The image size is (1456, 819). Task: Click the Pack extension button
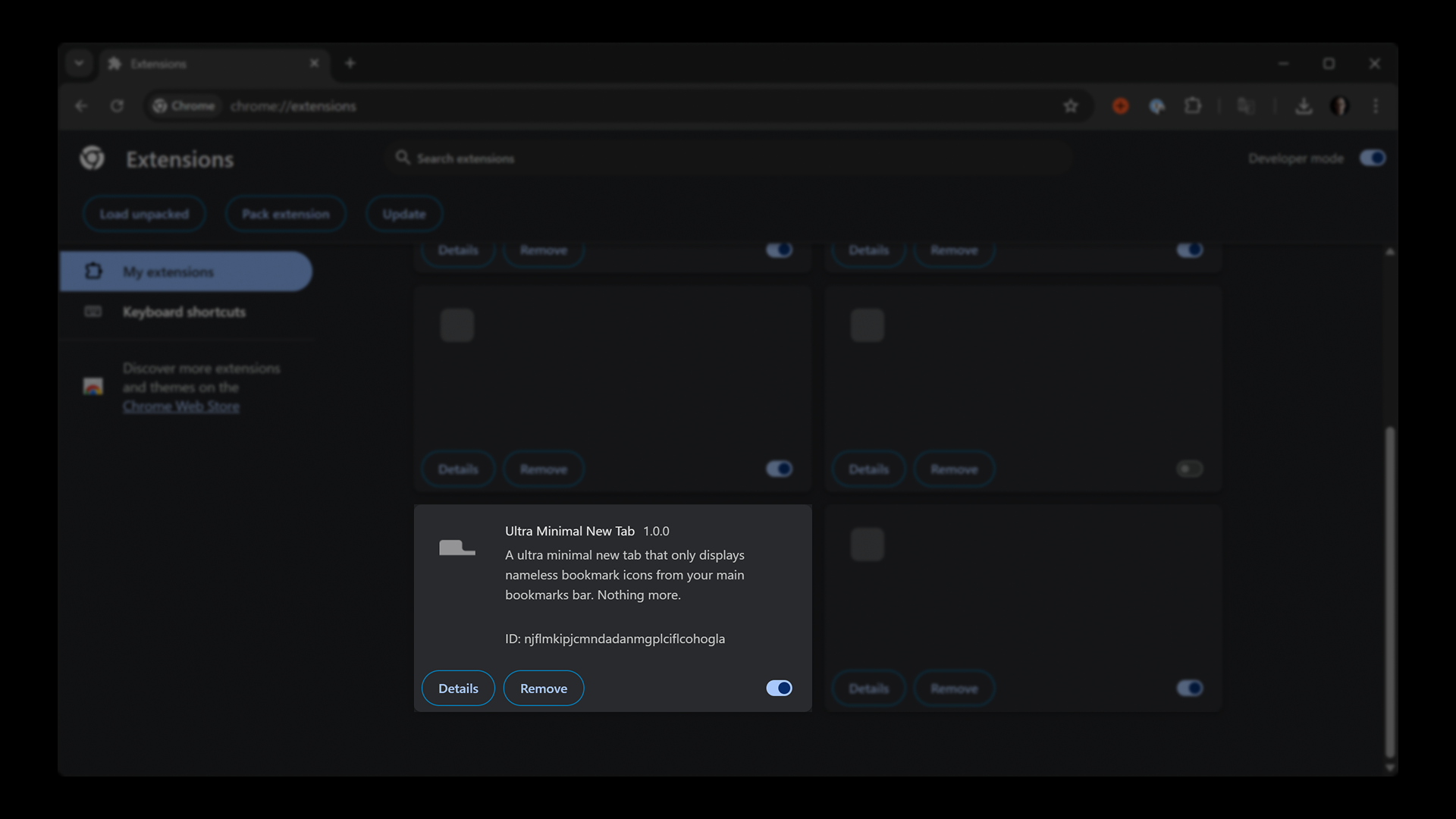286,214
